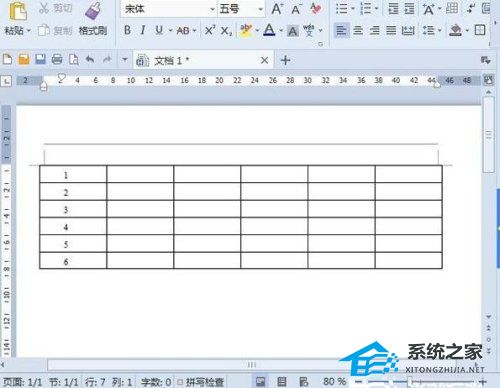
Task: Open the font name 宋体 dropdown
Action: [x=212, y=9]
